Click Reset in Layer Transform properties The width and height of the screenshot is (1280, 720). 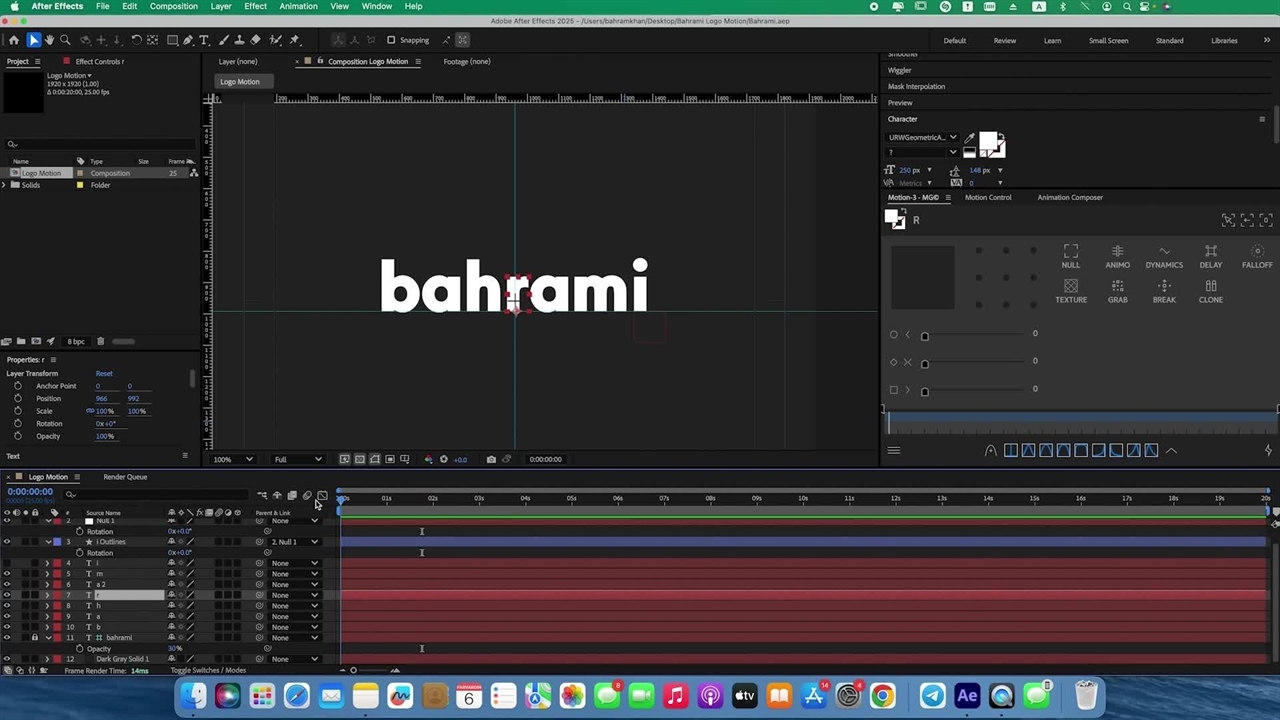coord(104,374)
